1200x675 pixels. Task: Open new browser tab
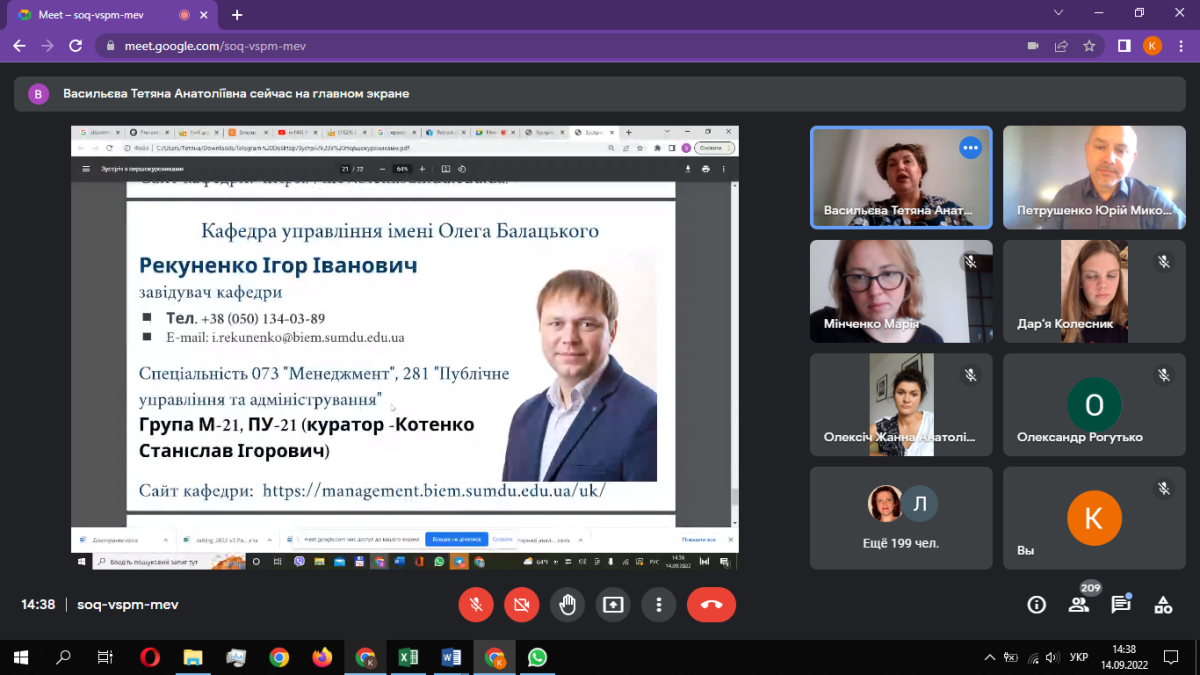click(x=237, y=15)
